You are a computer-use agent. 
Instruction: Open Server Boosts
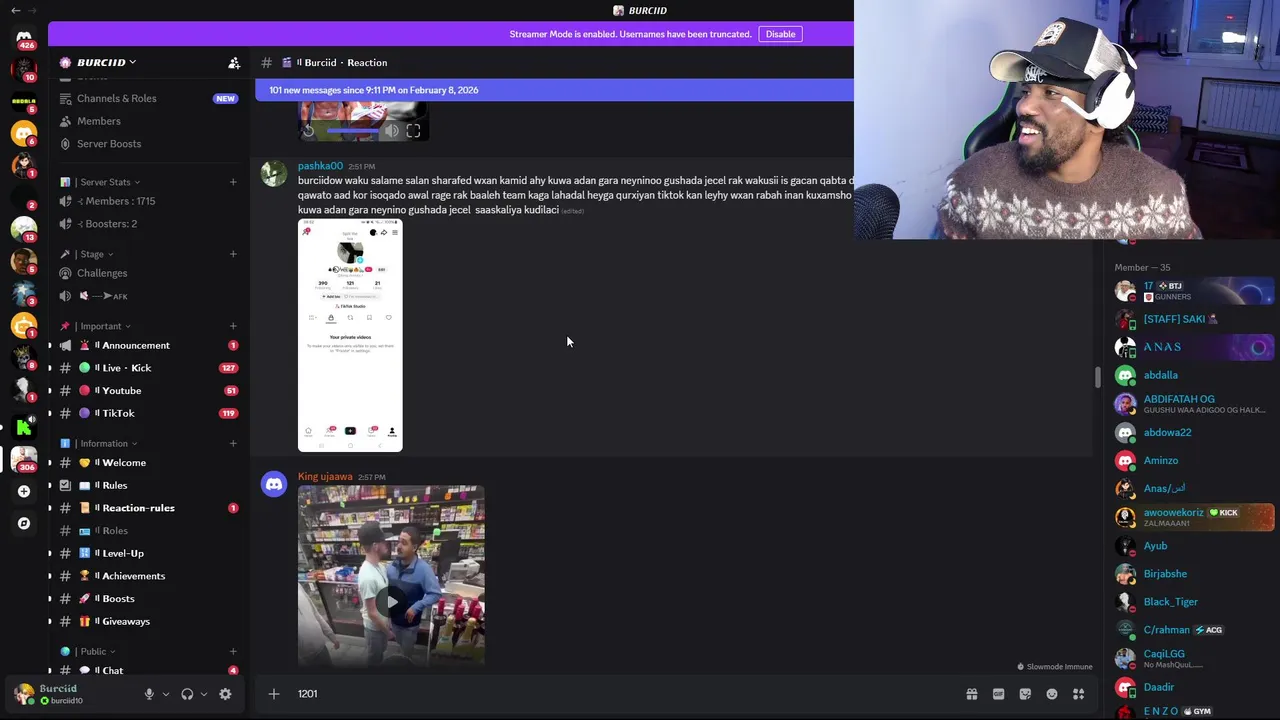pos(148,144)
